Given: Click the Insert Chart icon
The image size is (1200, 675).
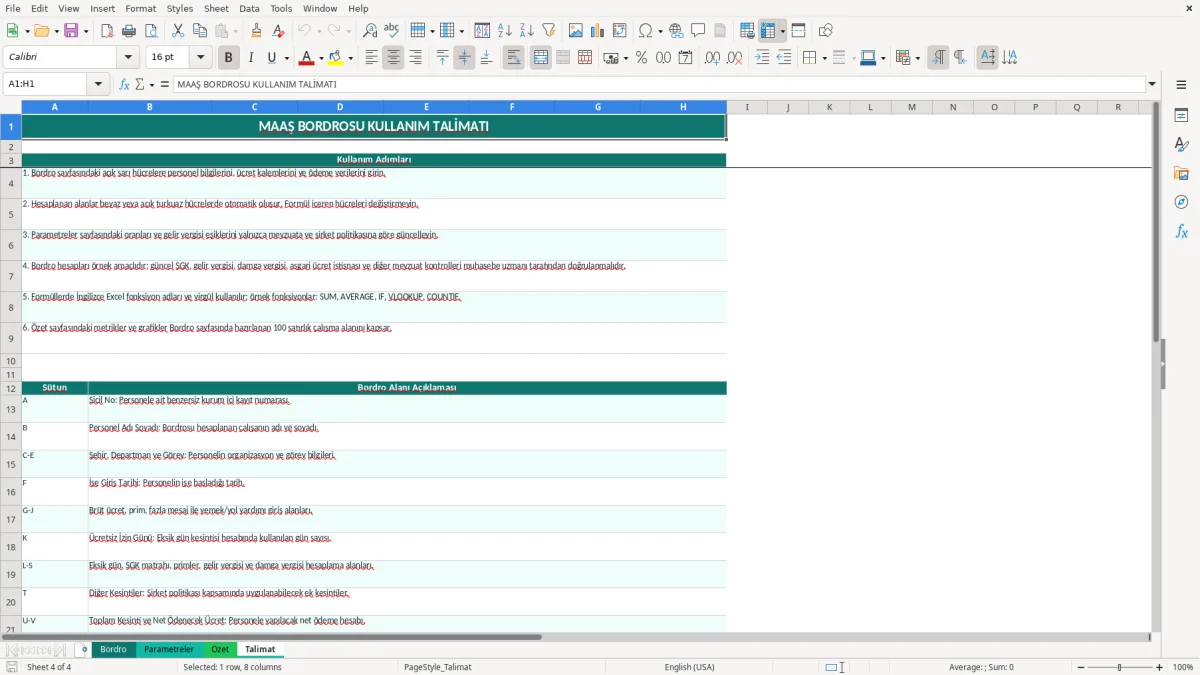Looking at the screenshot, I should [598, 31].
